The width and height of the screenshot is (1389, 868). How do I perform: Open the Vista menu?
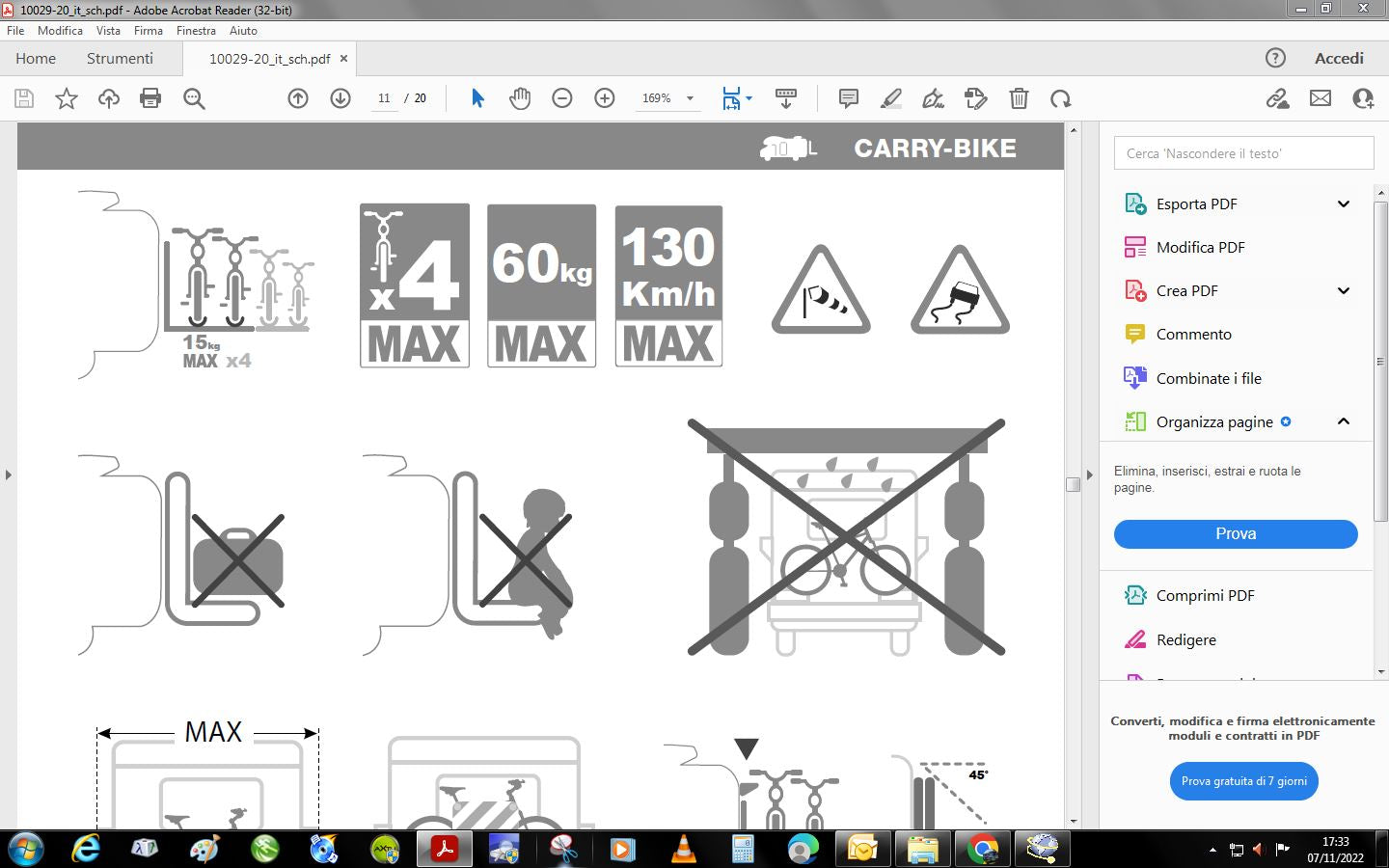pos(108,31)
